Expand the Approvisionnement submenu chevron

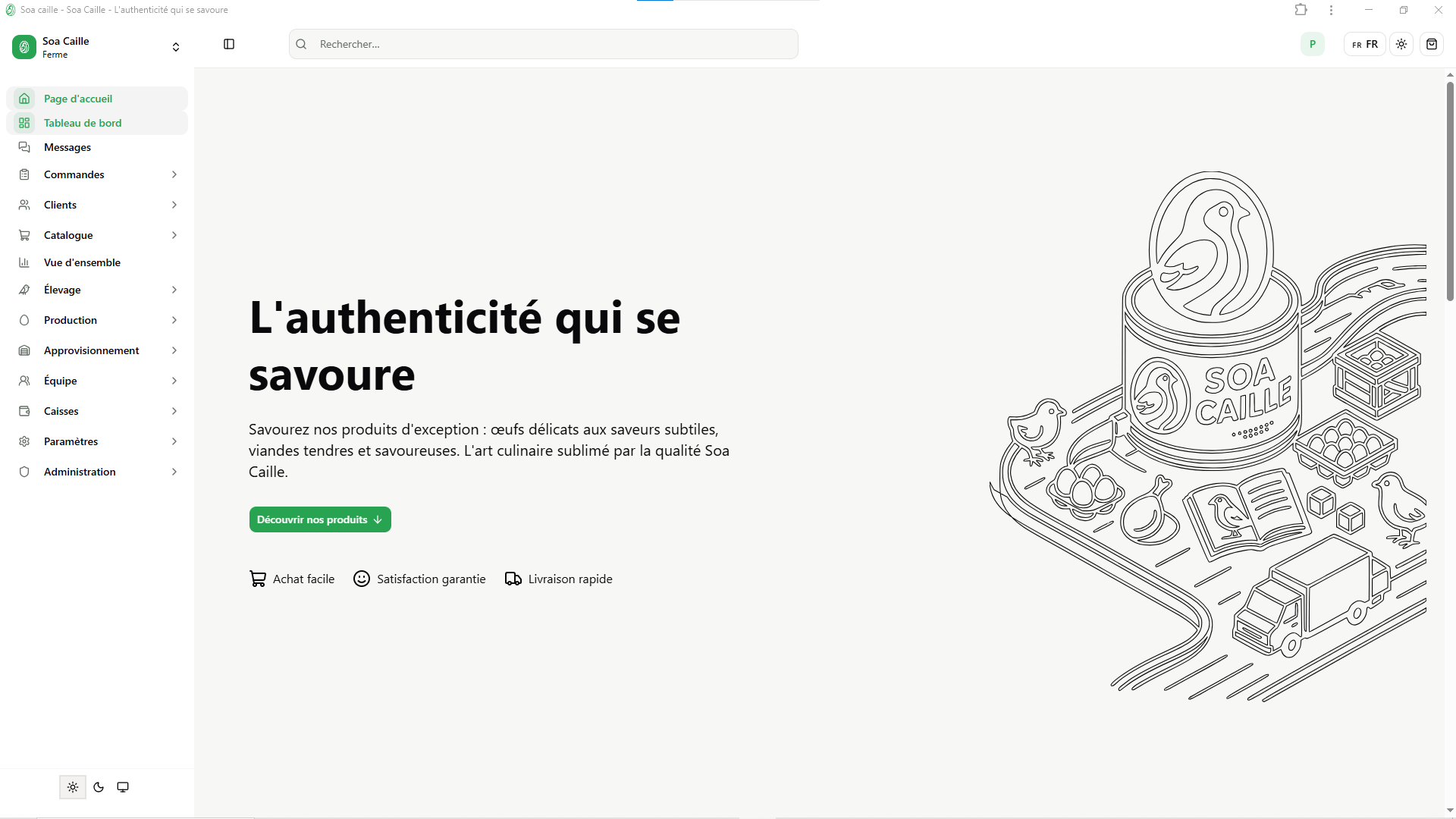[174, 350]
